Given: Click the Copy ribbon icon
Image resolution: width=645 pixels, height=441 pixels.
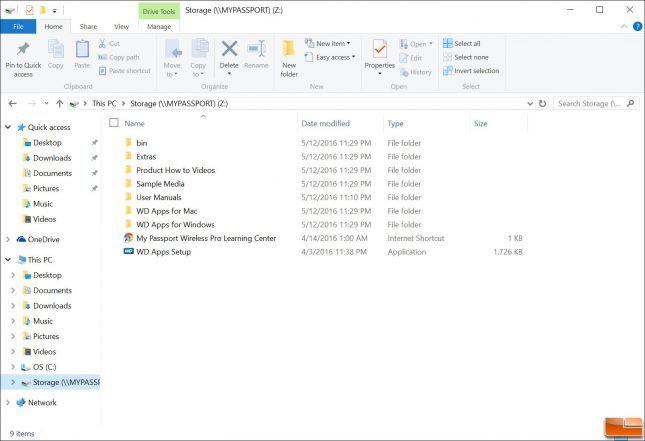Looking at the screenshot, I should [x=56, y=49].
